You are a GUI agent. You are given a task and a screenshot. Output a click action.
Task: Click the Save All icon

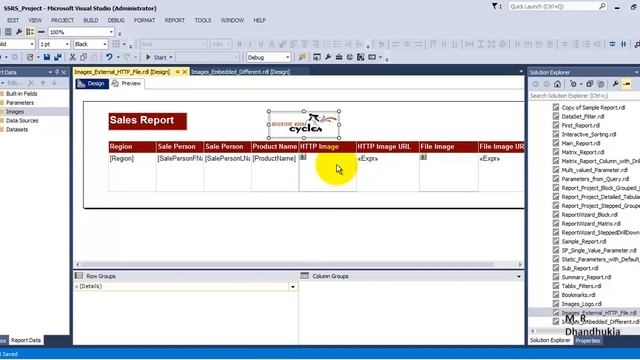tap(58, 57)
